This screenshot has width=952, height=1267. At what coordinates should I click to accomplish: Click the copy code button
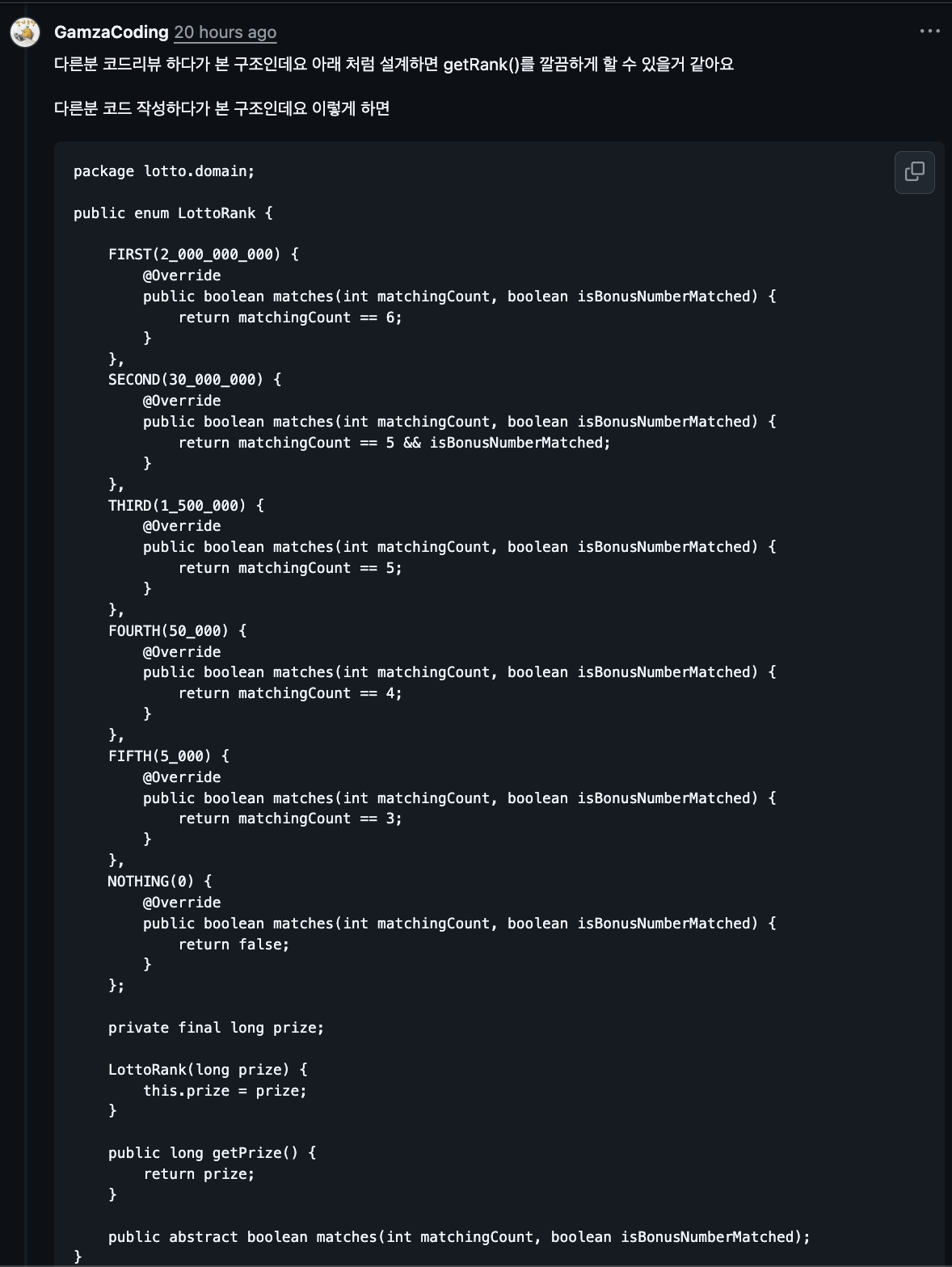pyautogui.click(x=914, y=172)
